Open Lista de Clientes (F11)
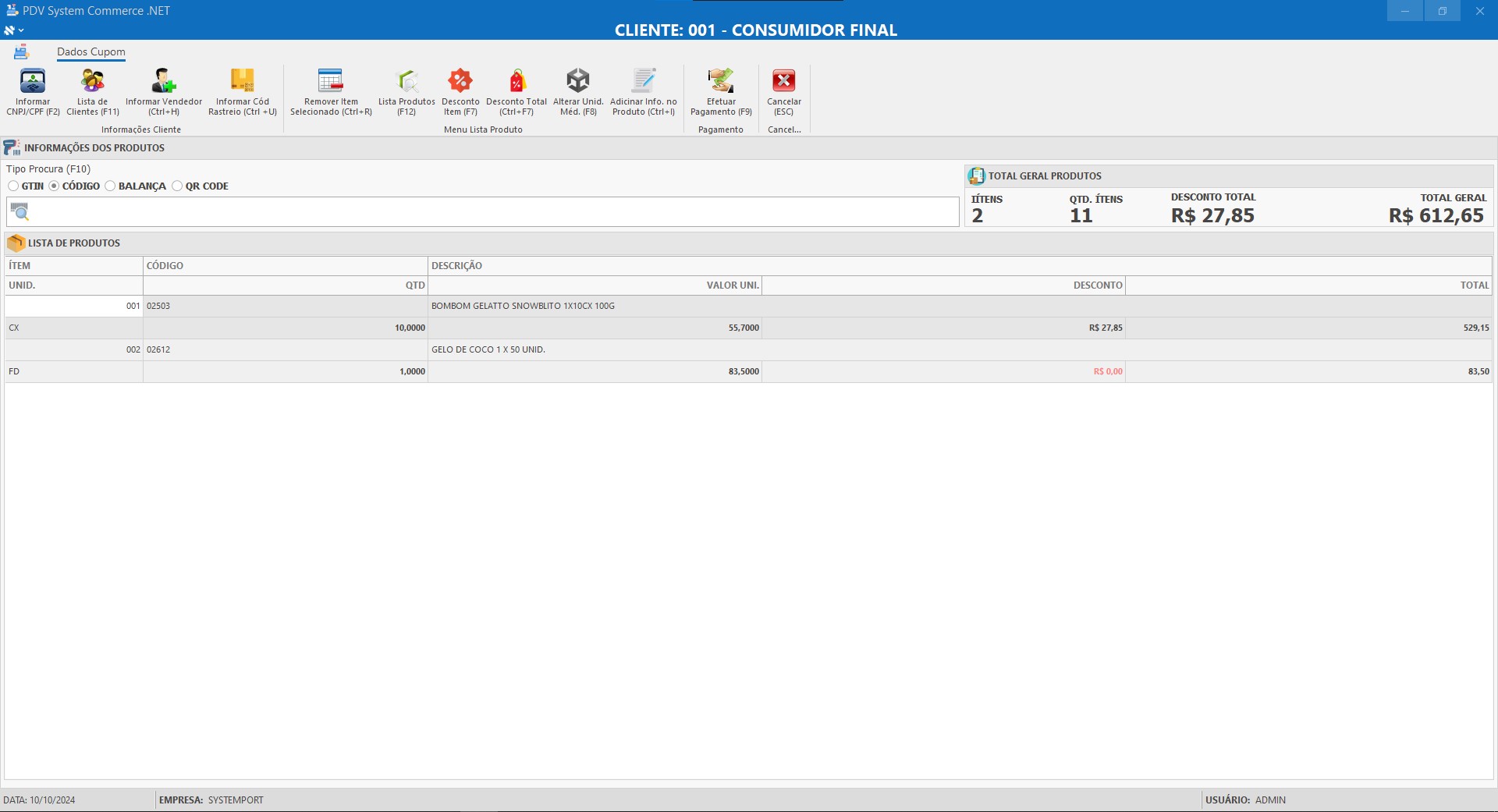 (x=93, y=81)
